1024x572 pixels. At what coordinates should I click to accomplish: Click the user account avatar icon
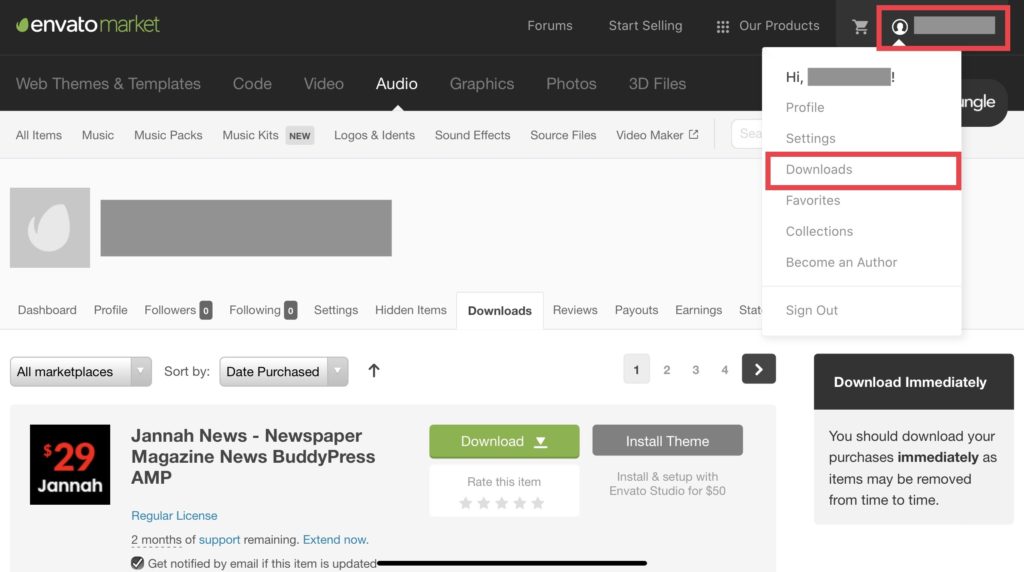tap(899, 27)
